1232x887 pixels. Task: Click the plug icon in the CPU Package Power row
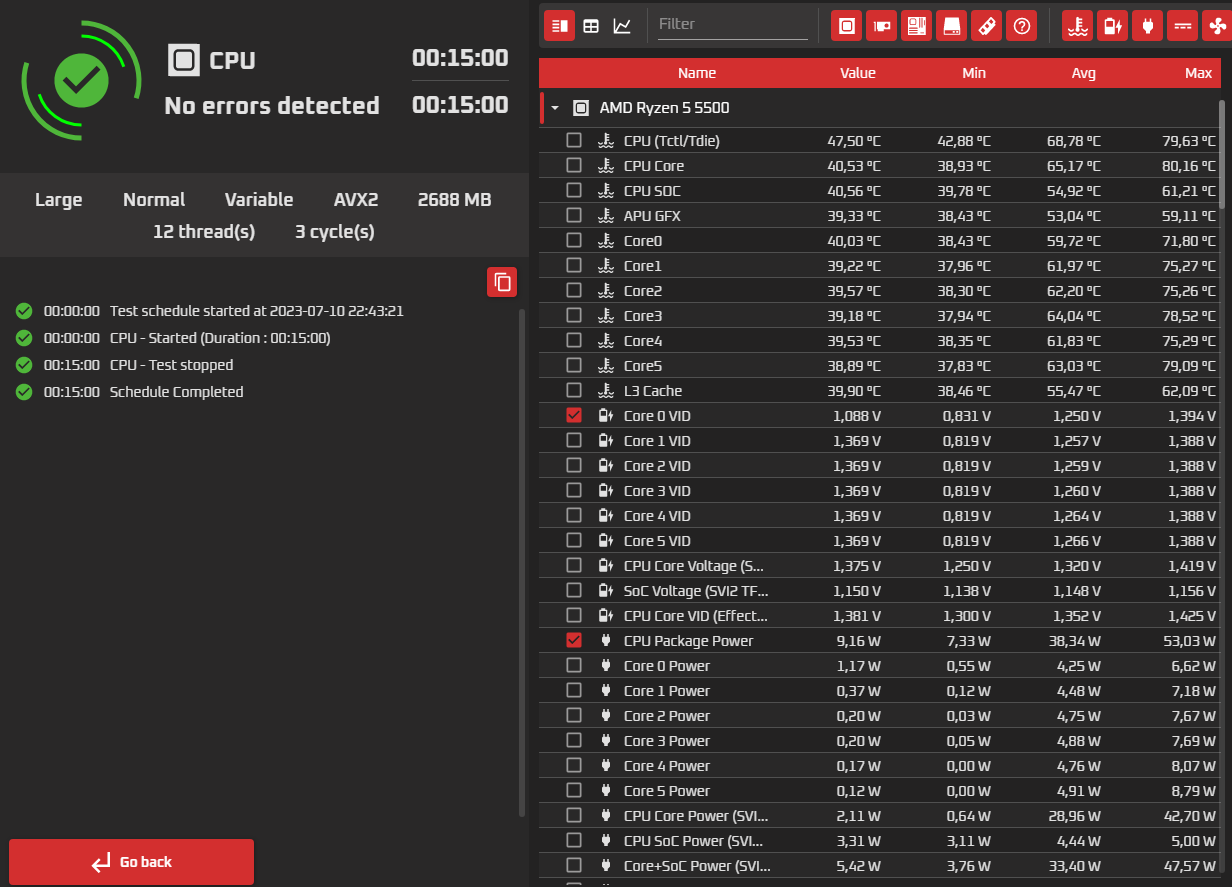605,640
